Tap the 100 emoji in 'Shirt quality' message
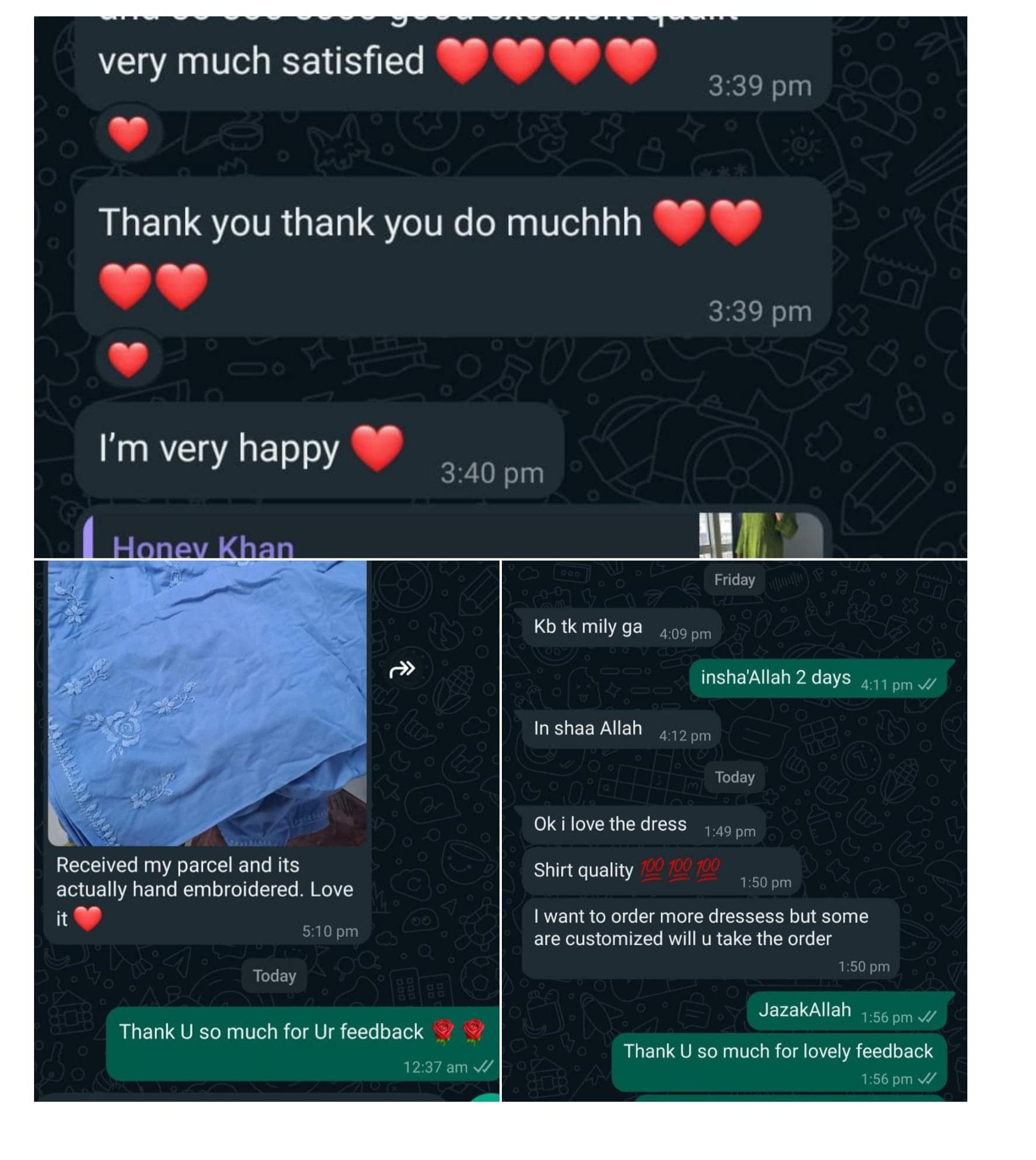The width and height of the screenshot is (1036, 1160). pos(680,869)
